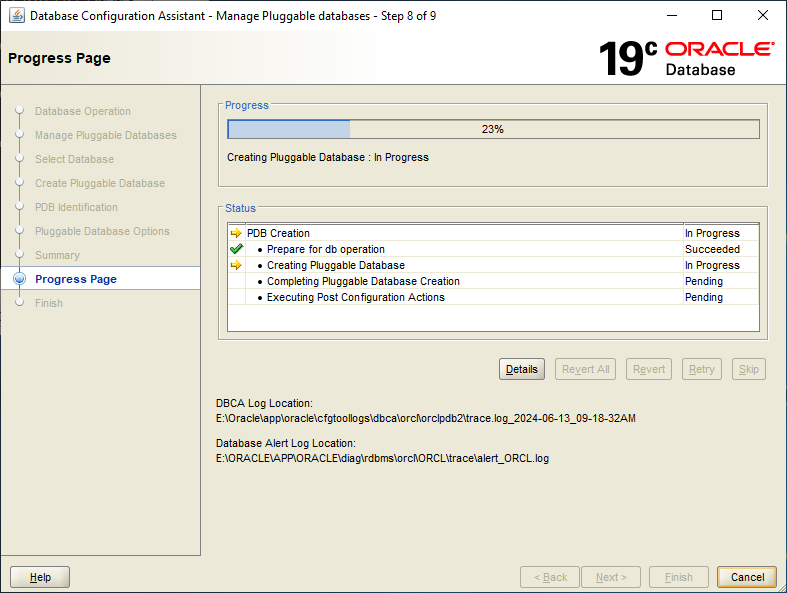Click the Progress Page heading
Screen dimensions: 787x593
(x=59, y=58)
